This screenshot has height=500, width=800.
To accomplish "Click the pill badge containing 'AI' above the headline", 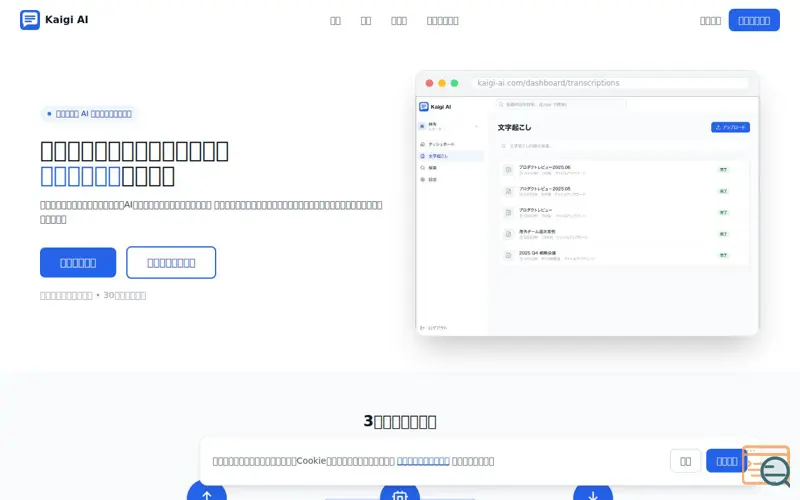I will (89, 114).
